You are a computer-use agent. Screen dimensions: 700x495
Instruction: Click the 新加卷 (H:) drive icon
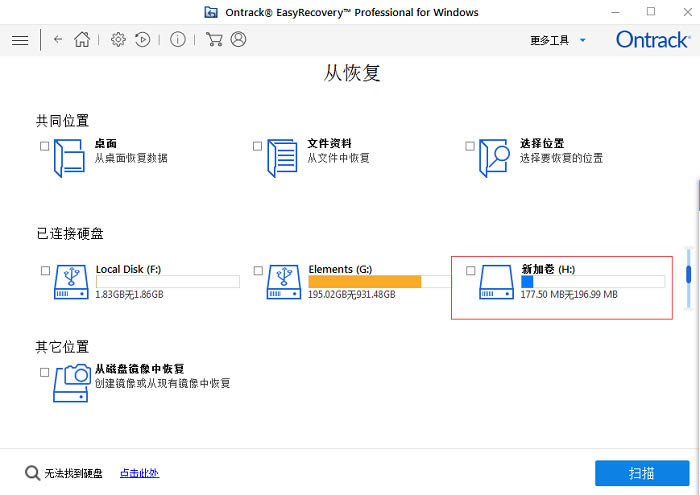[x=496, y=282]
